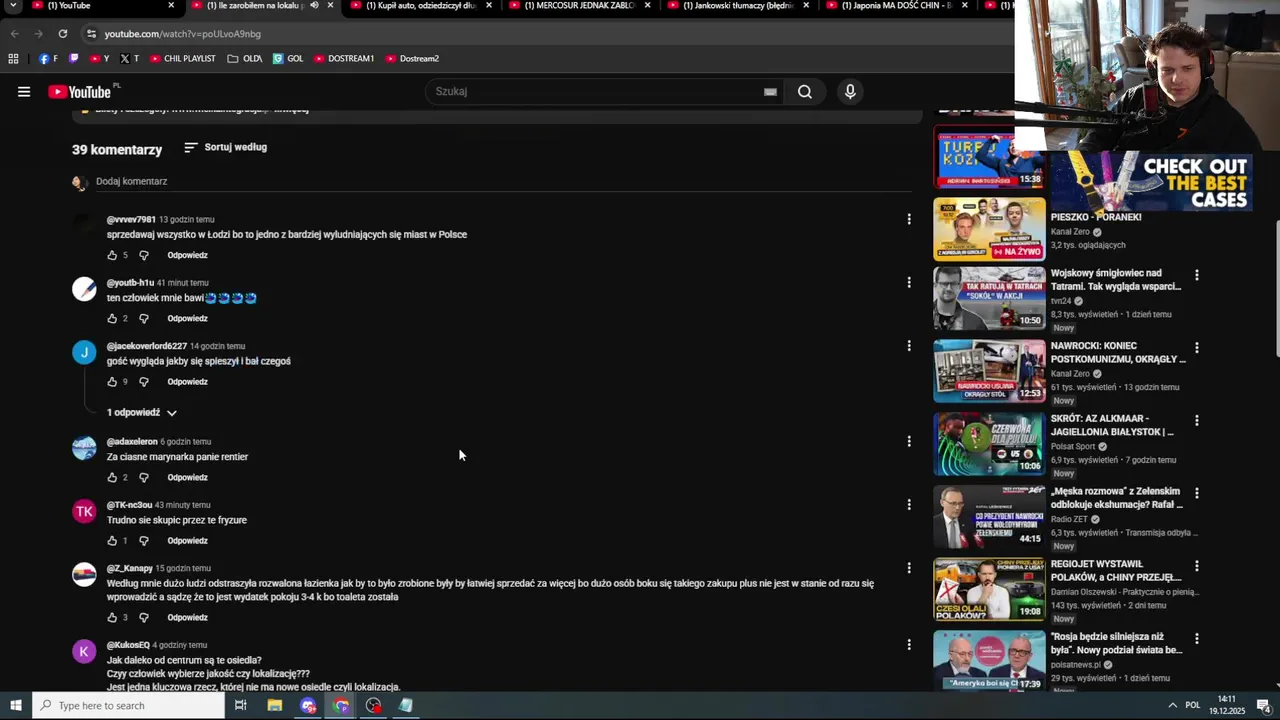Switch to the Jankowski tłumaczy tab

pos(737,6)
